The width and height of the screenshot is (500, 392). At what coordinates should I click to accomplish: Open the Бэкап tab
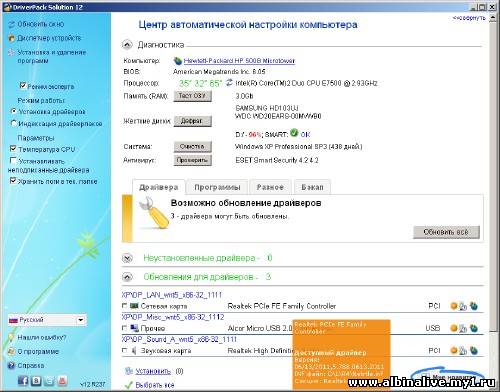point(312,187)
